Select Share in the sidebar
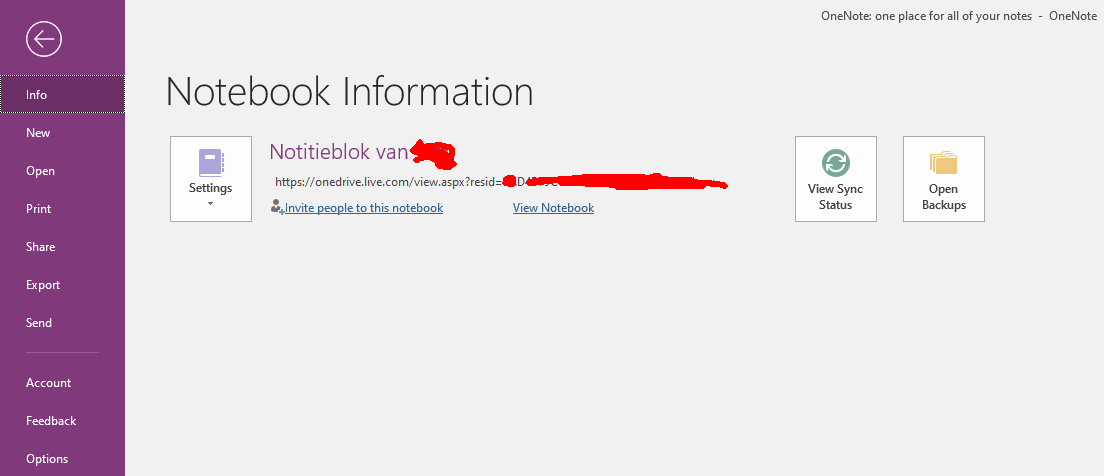 pos(63,246)
